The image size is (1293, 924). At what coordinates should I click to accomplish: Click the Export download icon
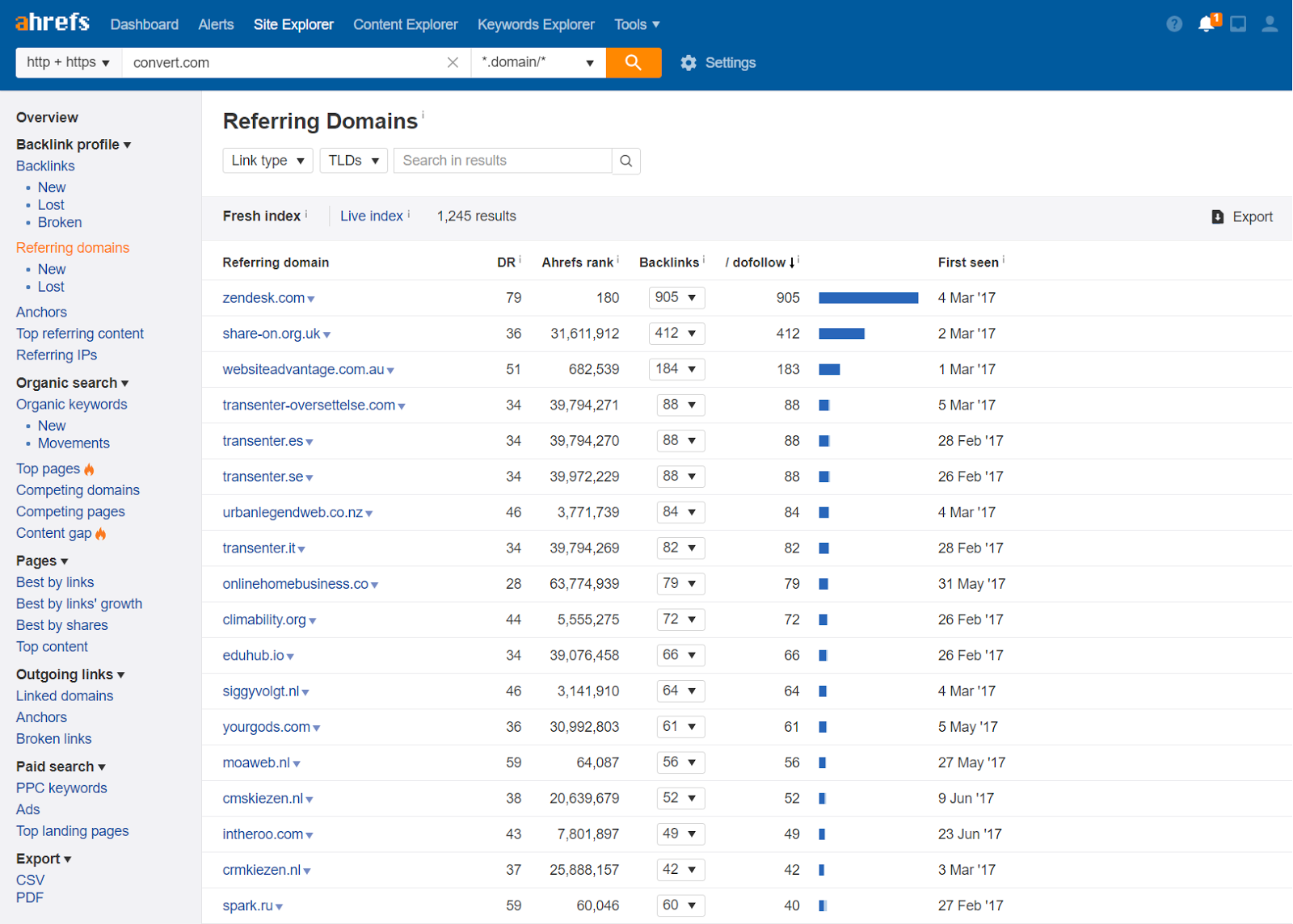coord(1218,216)
